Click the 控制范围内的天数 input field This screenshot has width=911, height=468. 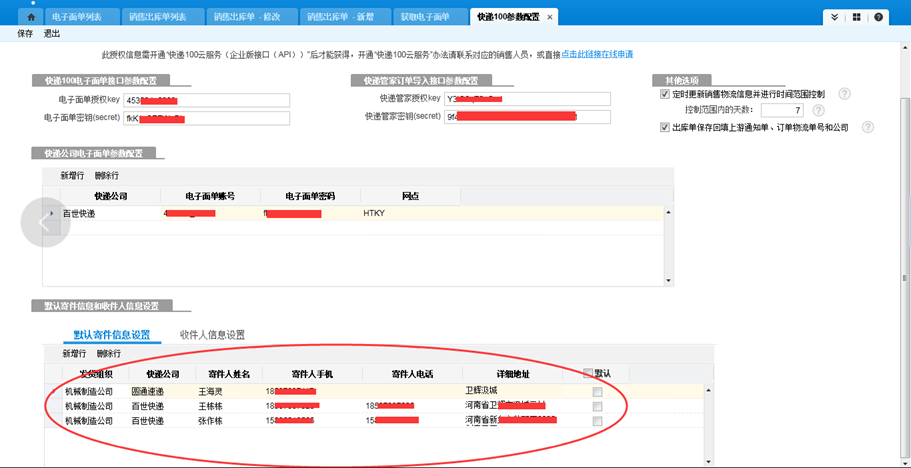click(781, 110)
